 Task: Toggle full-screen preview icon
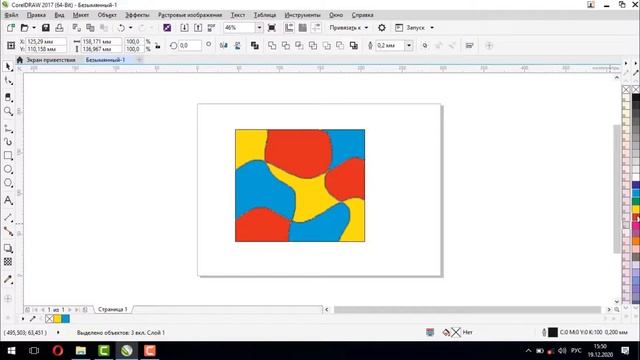(x=271, y=28)
